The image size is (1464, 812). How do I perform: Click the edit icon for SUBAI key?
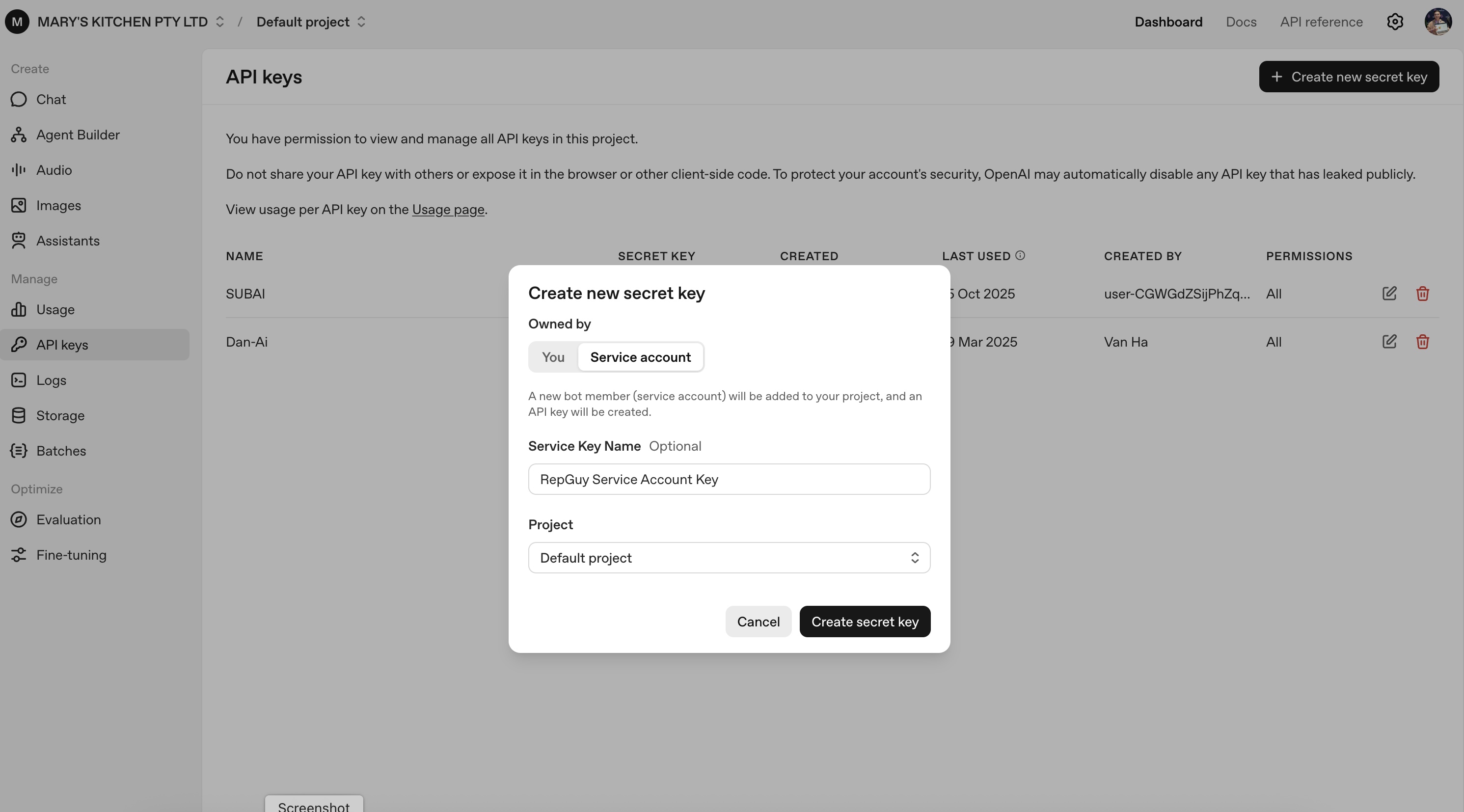[x=1389, y=293]
